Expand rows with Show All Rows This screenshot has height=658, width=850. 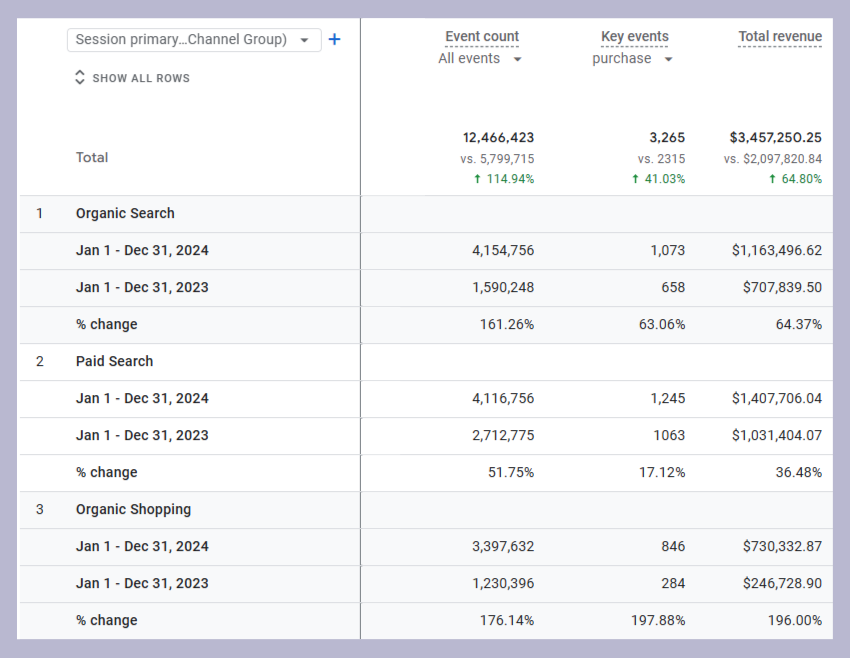click(132, 78)
